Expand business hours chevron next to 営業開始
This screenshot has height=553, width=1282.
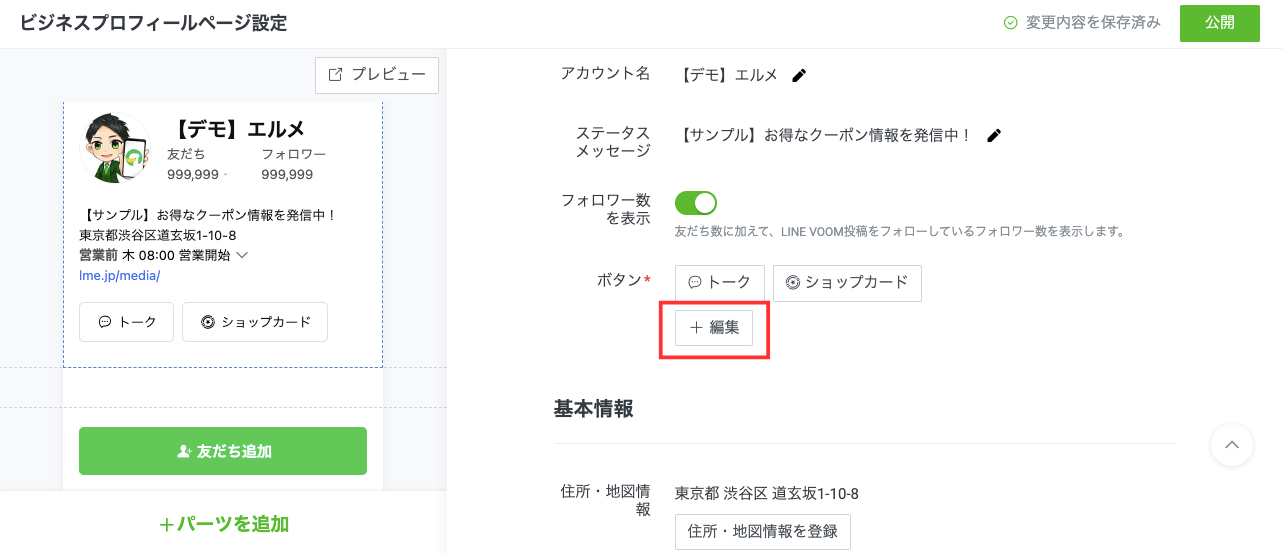[x=242, y=255]
